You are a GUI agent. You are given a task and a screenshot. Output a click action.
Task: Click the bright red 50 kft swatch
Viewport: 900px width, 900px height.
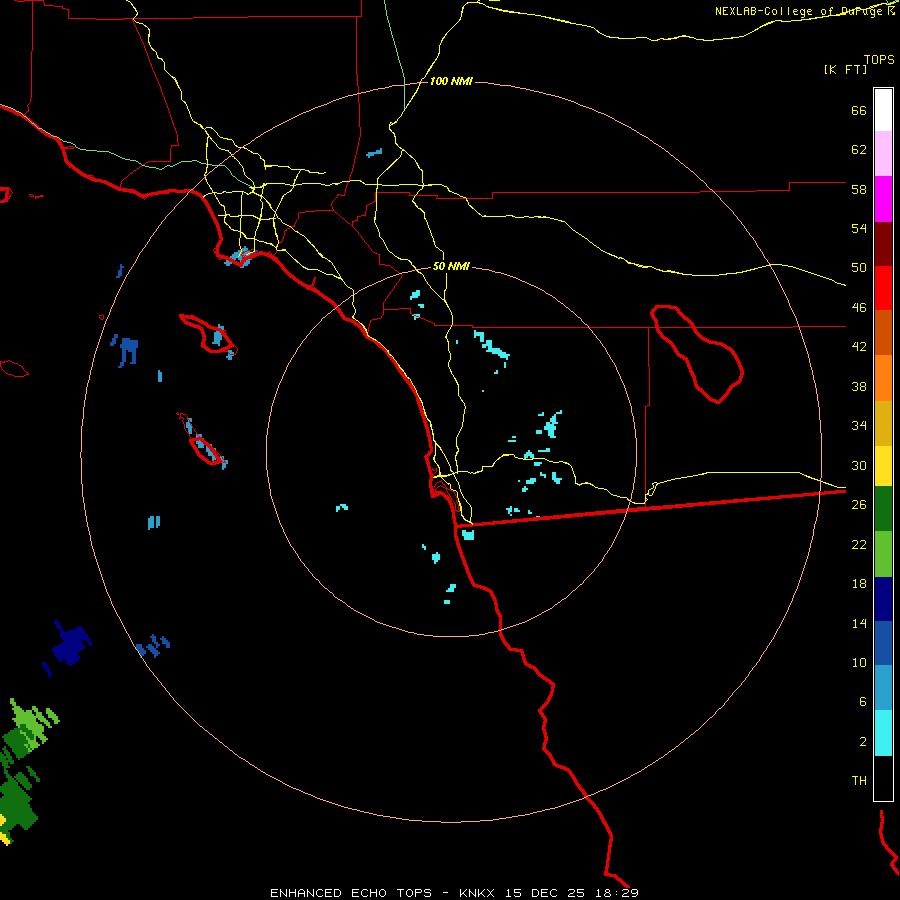[x=883, y=288]
